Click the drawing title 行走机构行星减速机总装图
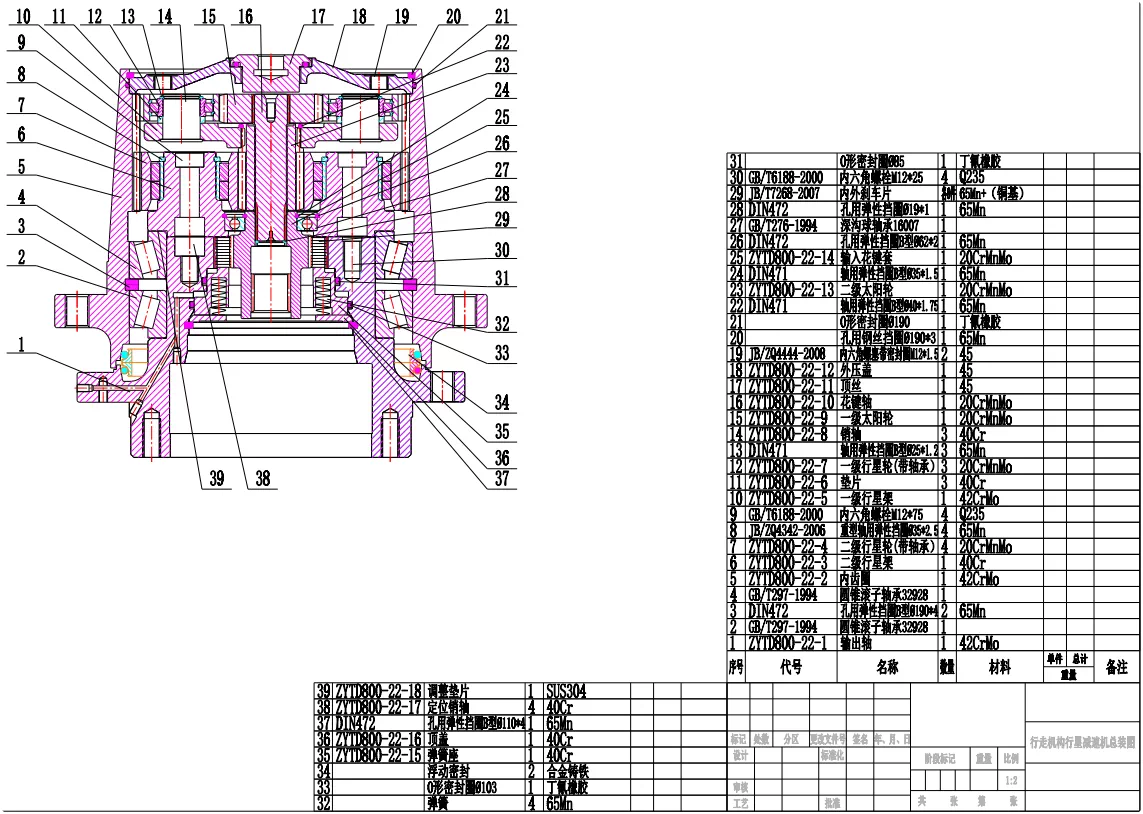Image resolution: width=1143 pixels, height=814 pixels. [1082, 742]
